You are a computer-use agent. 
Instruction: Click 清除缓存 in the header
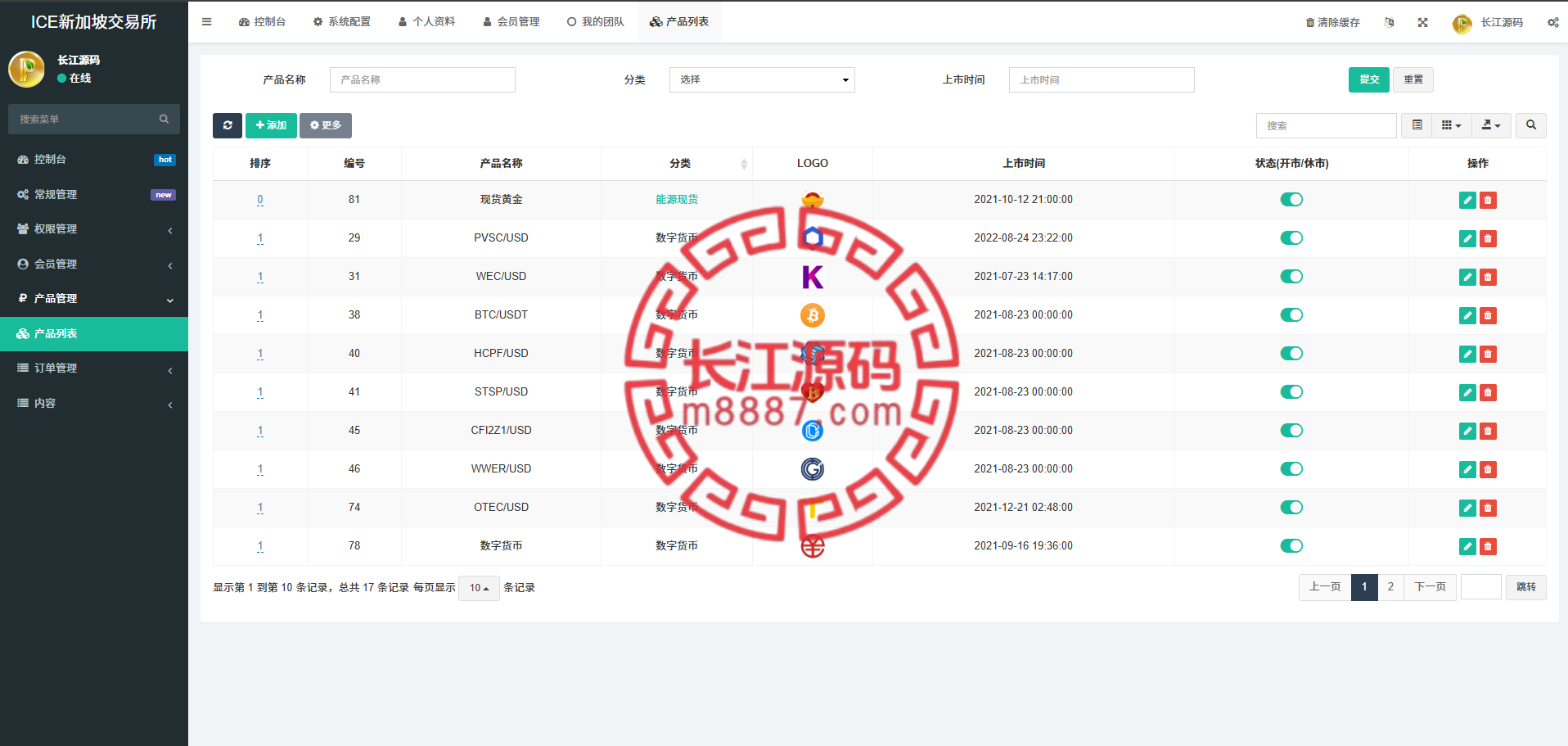pos(1332,23)
